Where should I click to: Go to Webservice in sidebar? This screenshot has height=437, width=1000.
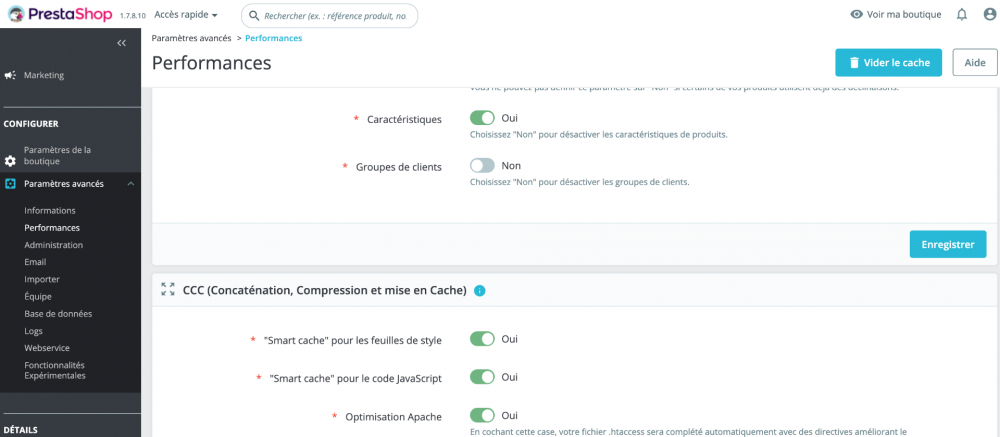[x=48, y=347]
